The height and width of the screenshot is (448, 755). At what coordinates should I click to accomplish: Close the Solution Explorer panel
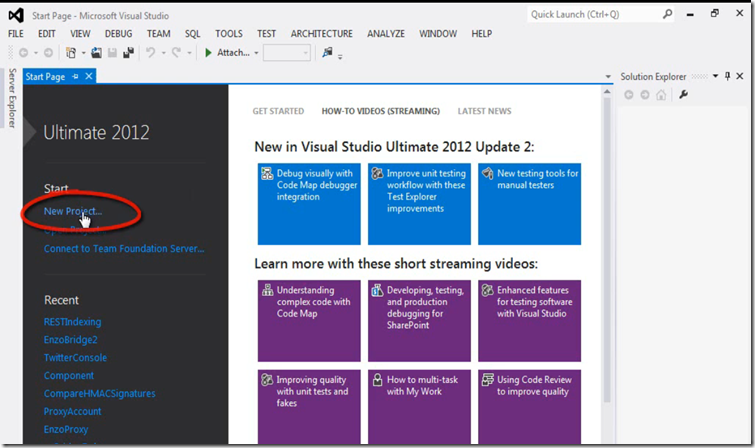740,76
